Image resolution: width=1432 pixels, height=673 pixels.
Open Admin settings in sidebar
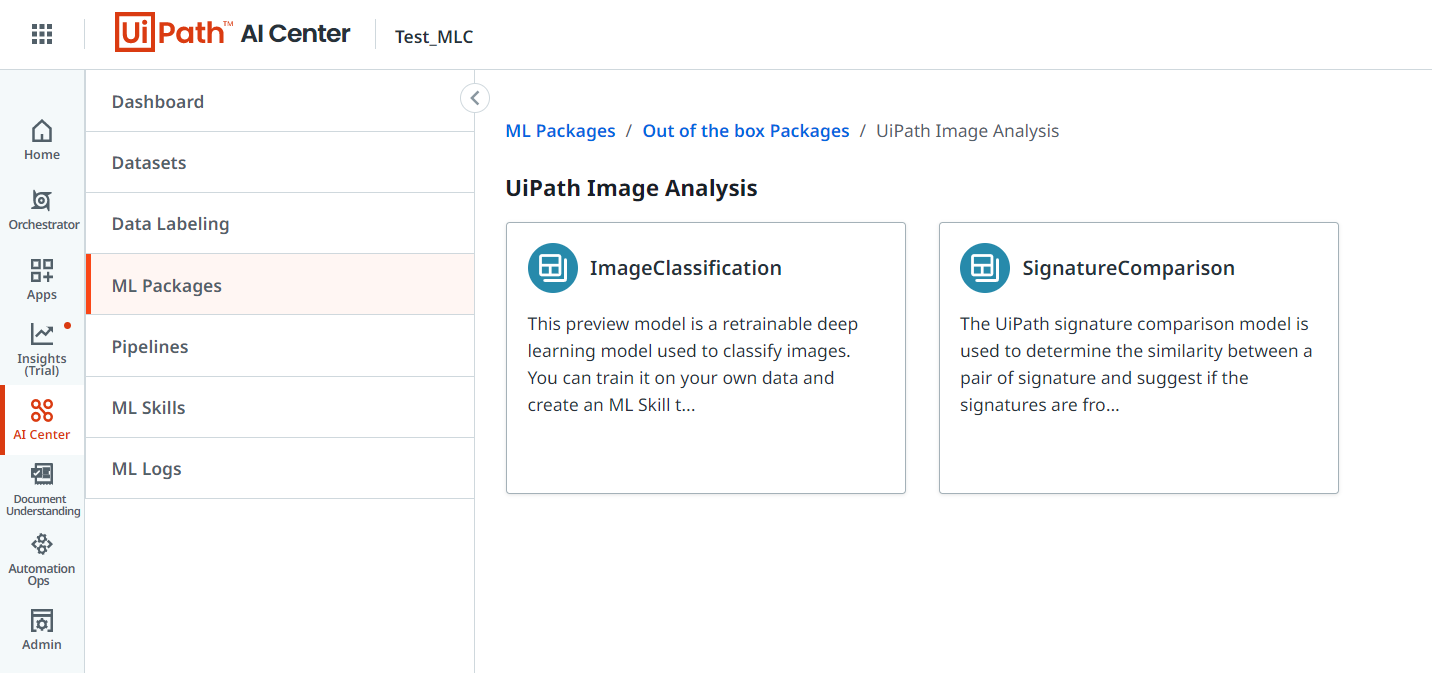pyautogui.click(x=42, y=630)
